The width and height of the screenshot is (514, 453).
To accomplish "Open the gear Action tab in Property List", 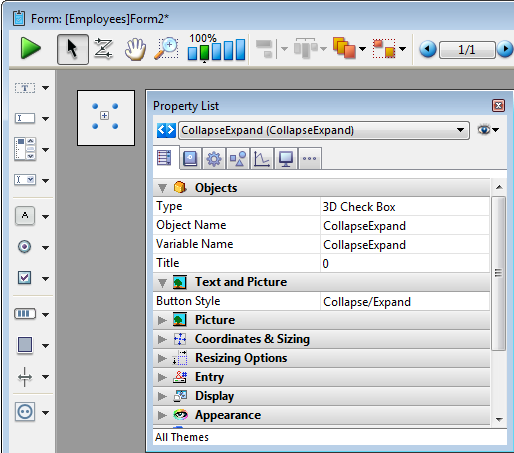I will (214, 159).
